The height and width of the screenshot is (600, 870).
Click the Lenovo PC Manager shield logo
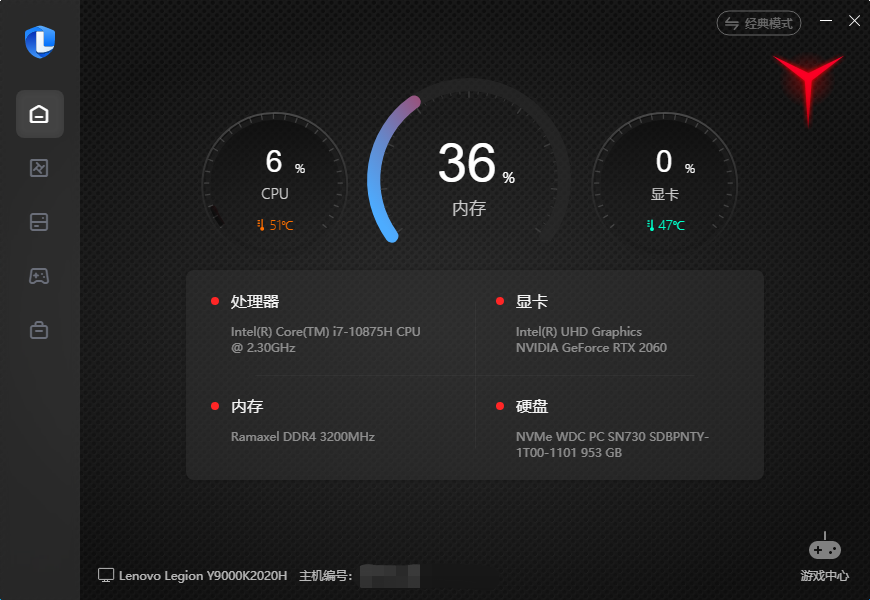(x=40, y=42)
